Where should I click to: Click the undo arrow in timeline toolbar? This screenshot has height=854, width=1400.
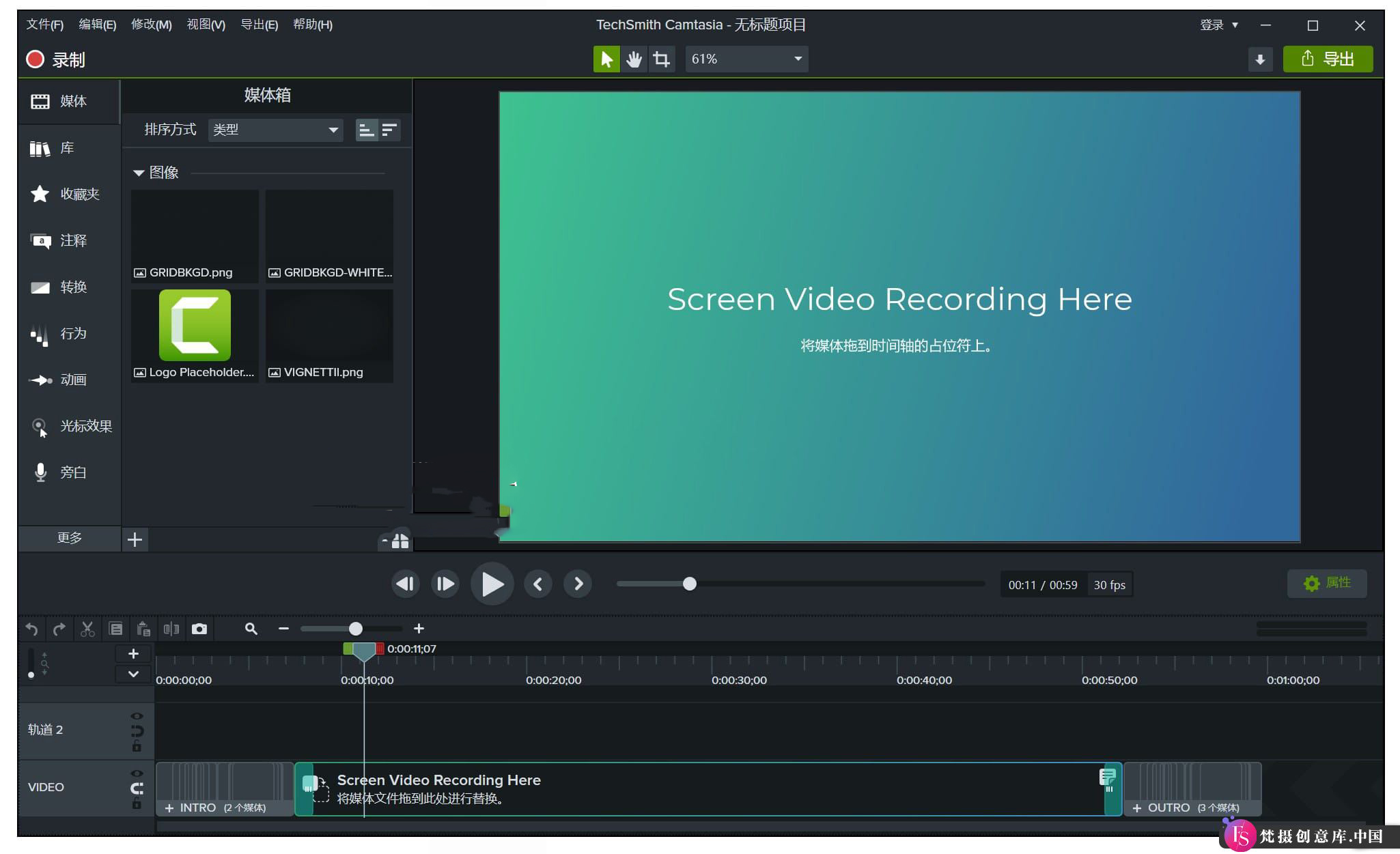(x=31, y=629)
